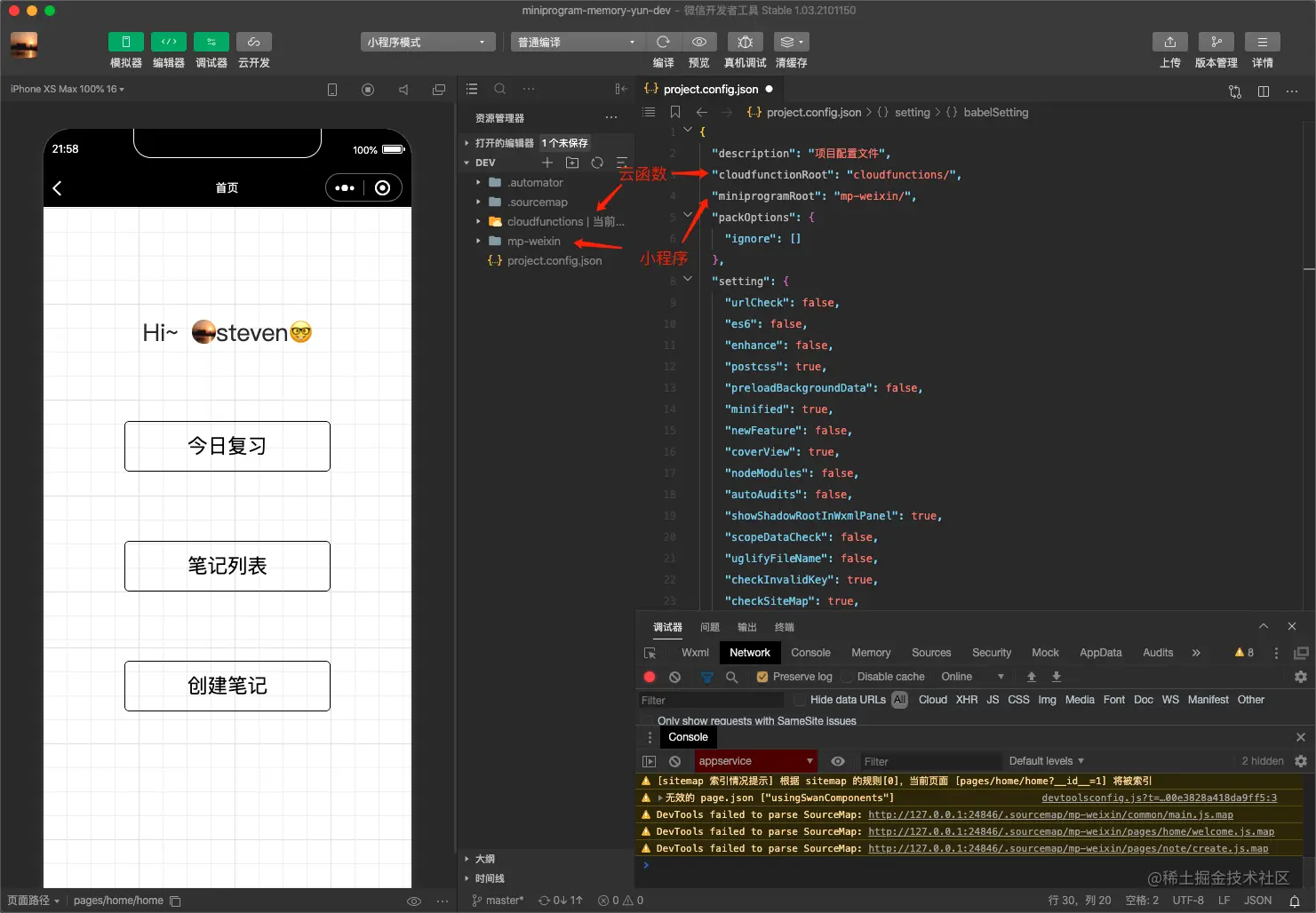Image resolution: width=1316 pixels, height=913 pixels.
Task: Open the 详情 details panel
Action: pyautogui.click(x=1263, y=42)
